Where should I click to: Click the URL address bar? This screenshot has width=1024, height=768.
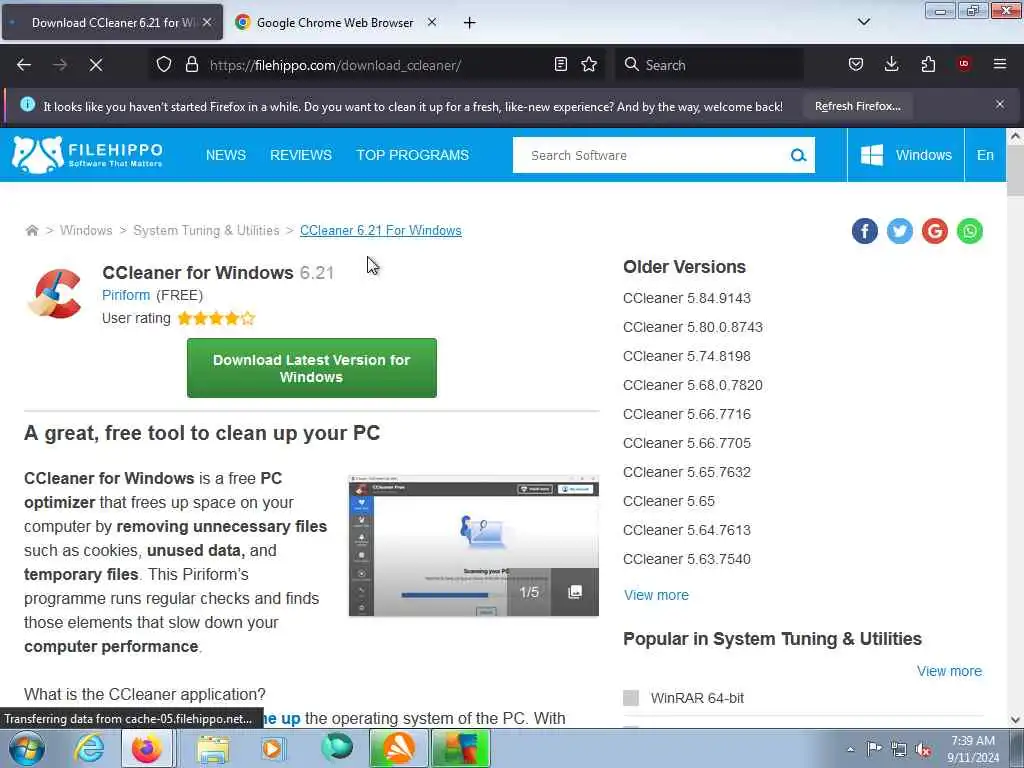click(379, 65)
